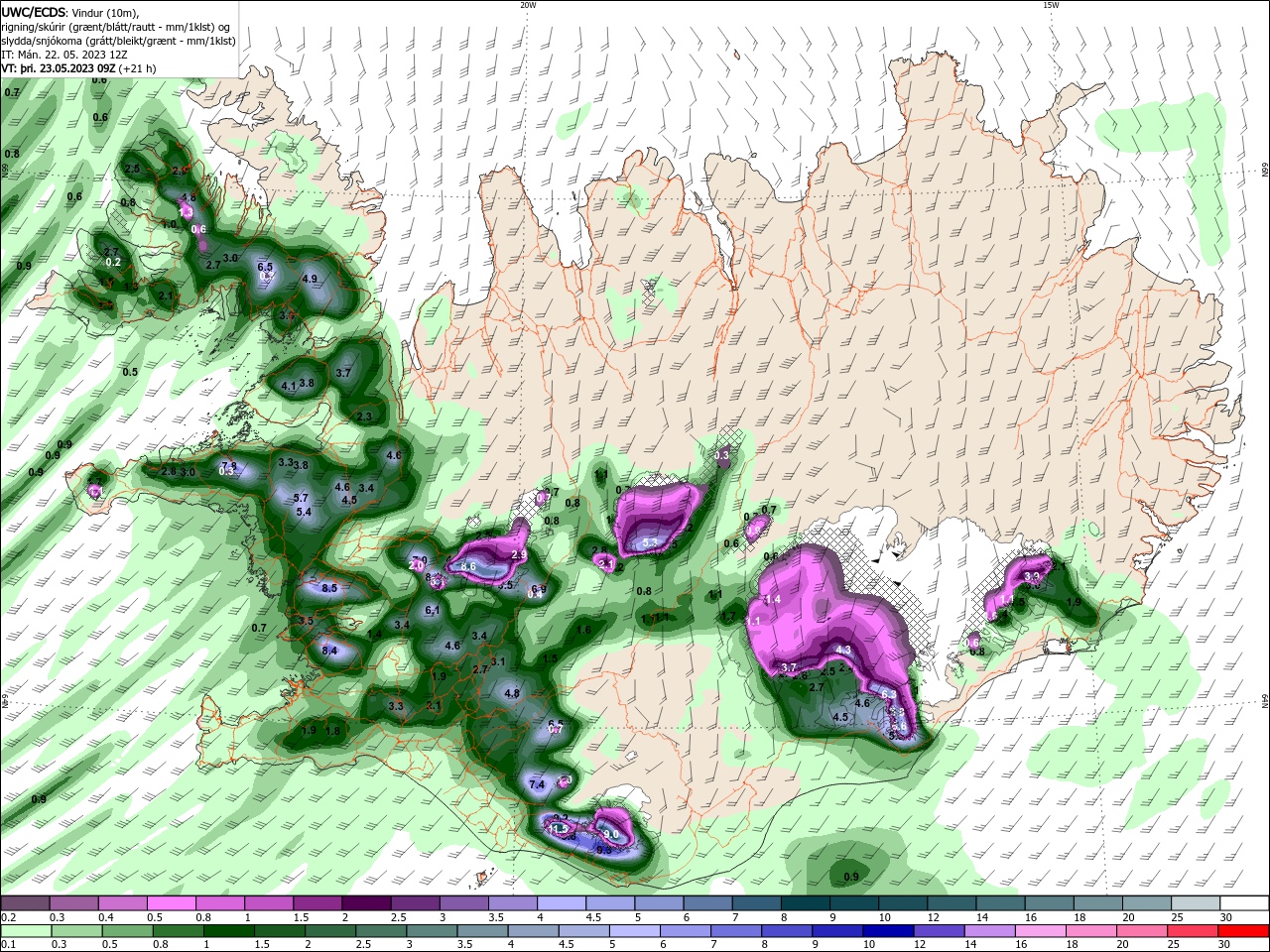The height and width of the screenshot is (952, 1270).
Task: Click the 4.3 snowfall value on map
Action: tap(844, 650)
